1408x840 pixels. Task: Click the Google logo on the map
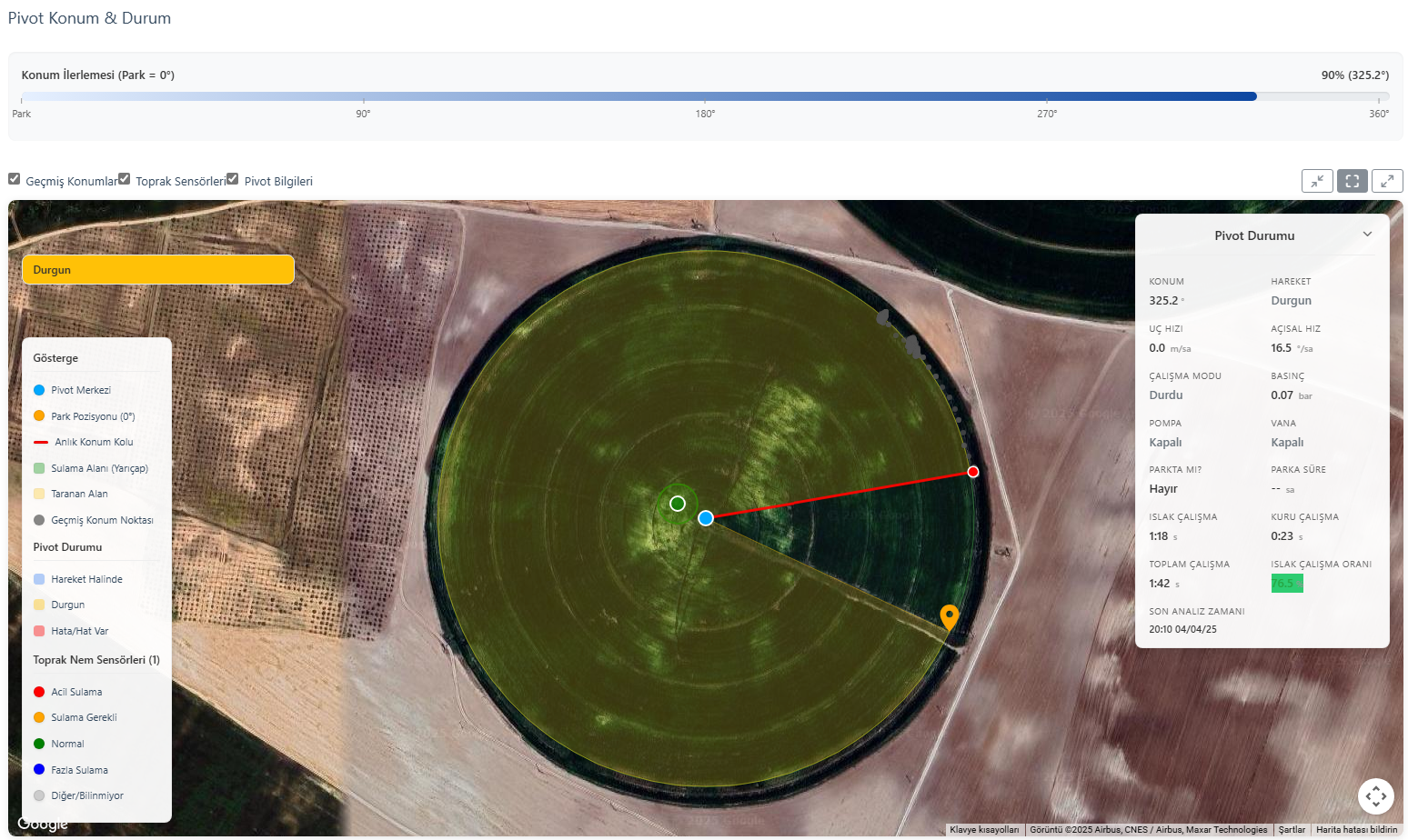tap(42, 824)
